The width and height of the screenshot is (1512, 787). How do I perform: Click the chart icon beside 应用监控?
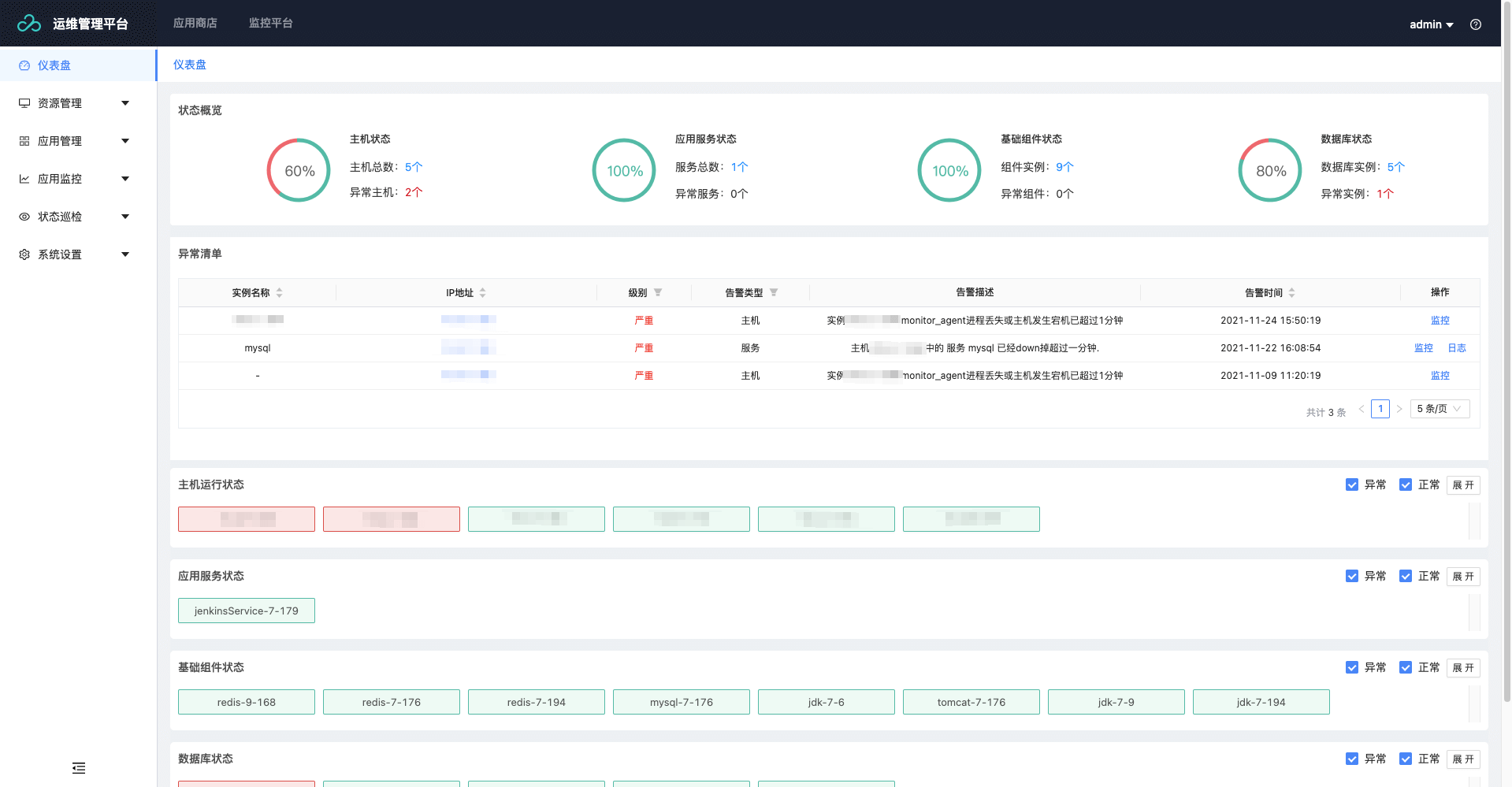click(24, 179)
